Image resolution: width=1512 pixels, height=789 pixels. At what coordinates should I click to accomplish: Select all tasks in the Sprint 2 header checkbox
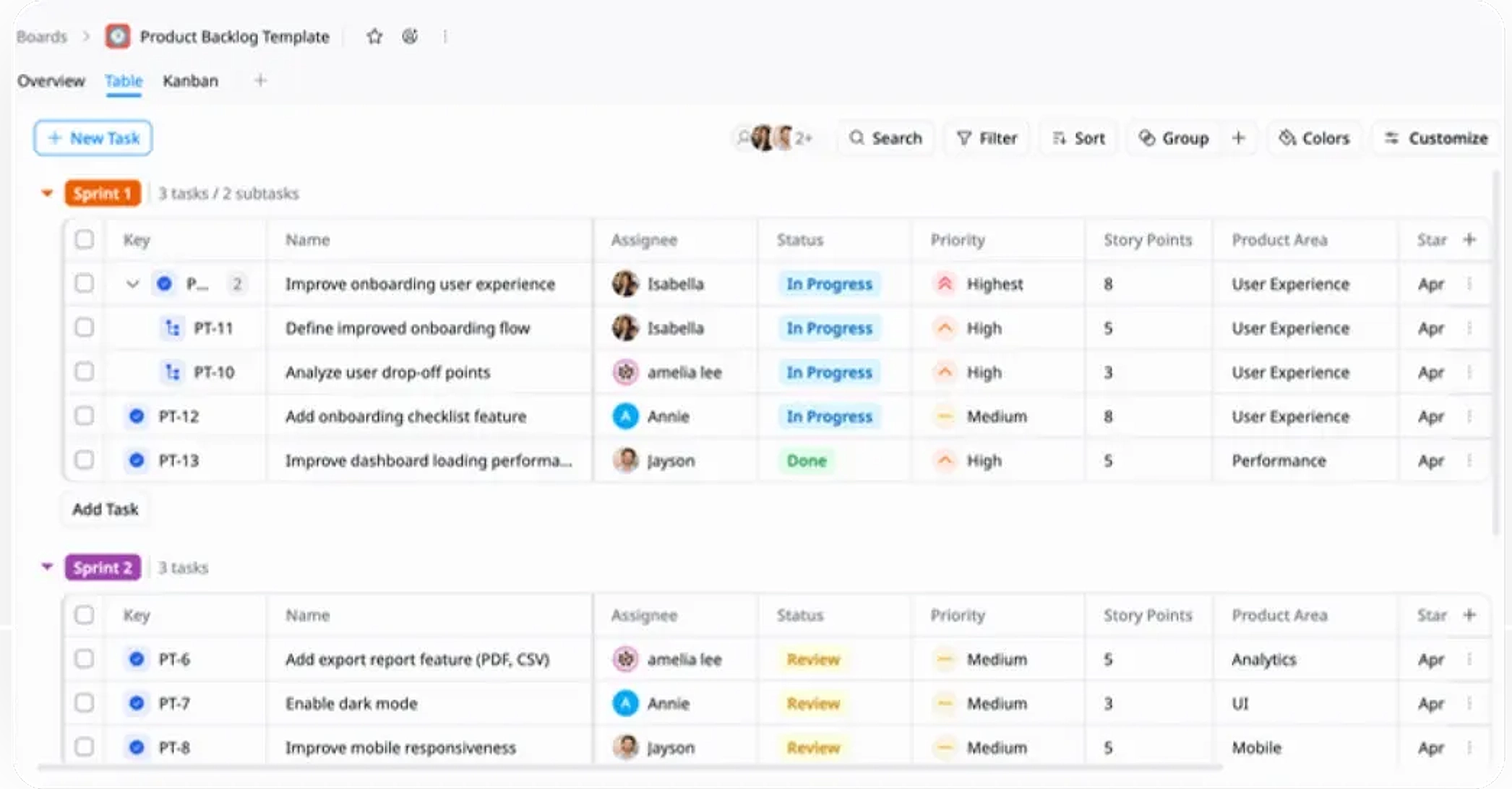[85, 615]
